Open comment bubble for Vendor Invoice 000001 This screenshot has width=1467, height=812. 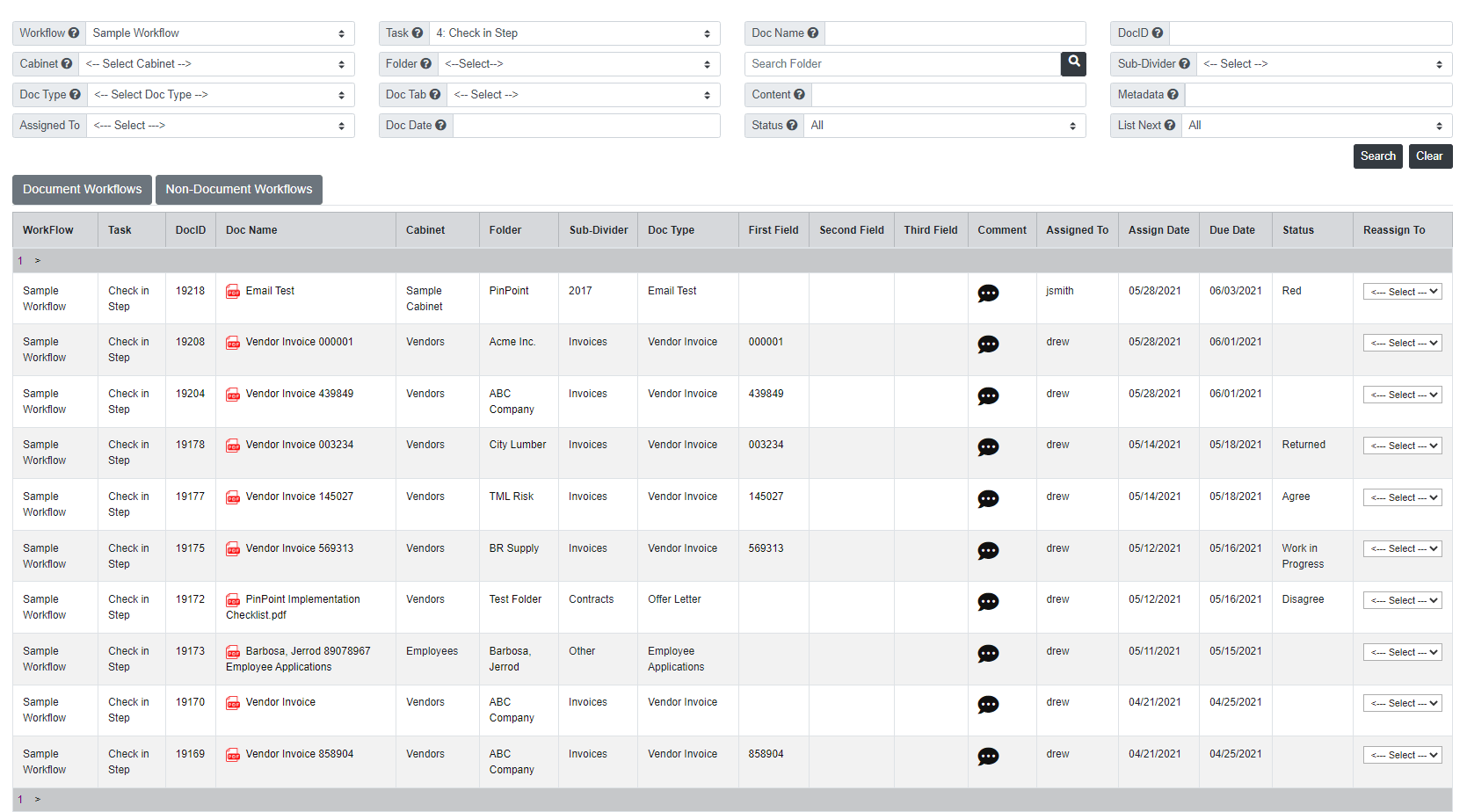click(988, 344)
